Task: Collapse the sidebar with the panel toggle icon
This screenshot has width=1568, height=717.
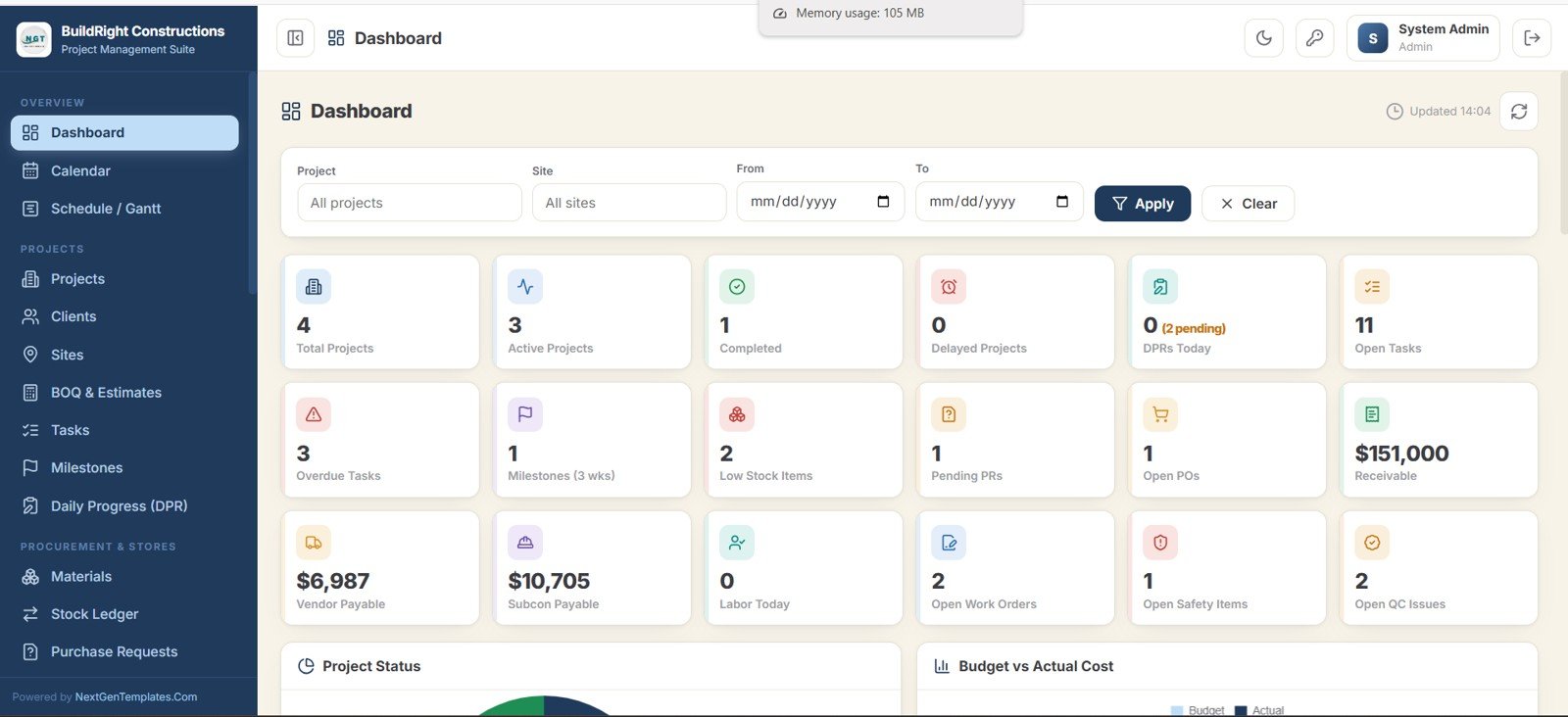Action: pyautogui.click(x=295, y=38)
